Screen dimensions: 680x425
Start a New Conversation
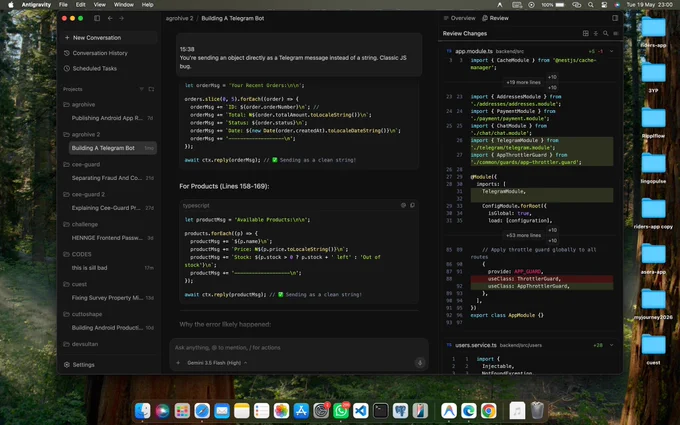[109, 38]
